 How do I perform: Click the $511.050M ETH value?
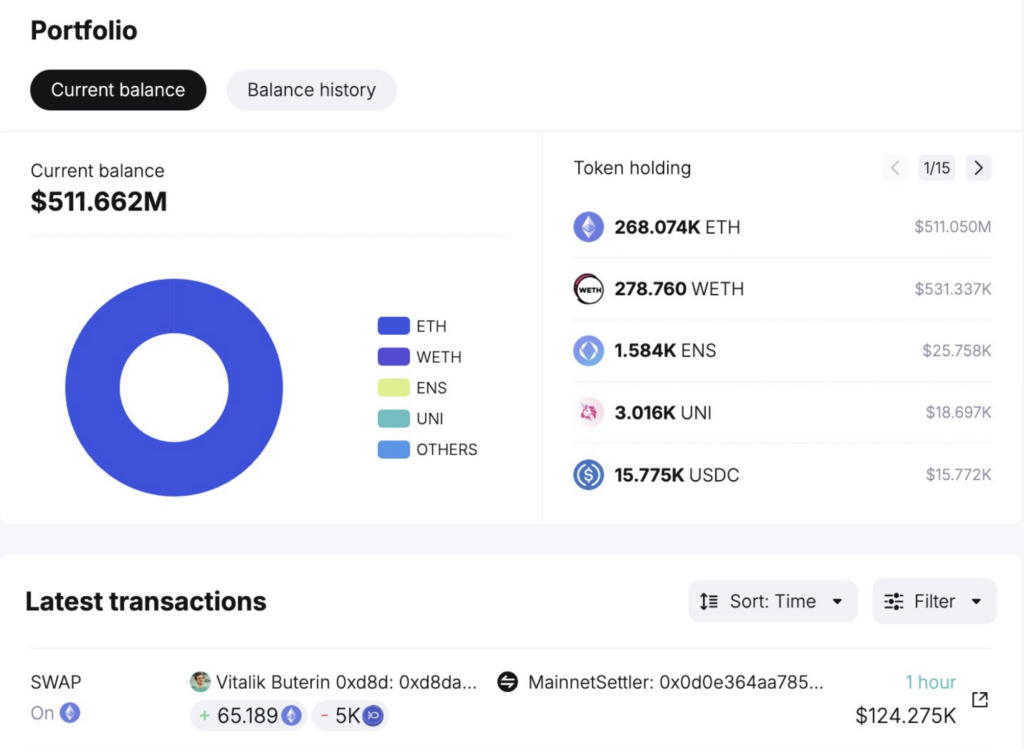click(953, 227)
